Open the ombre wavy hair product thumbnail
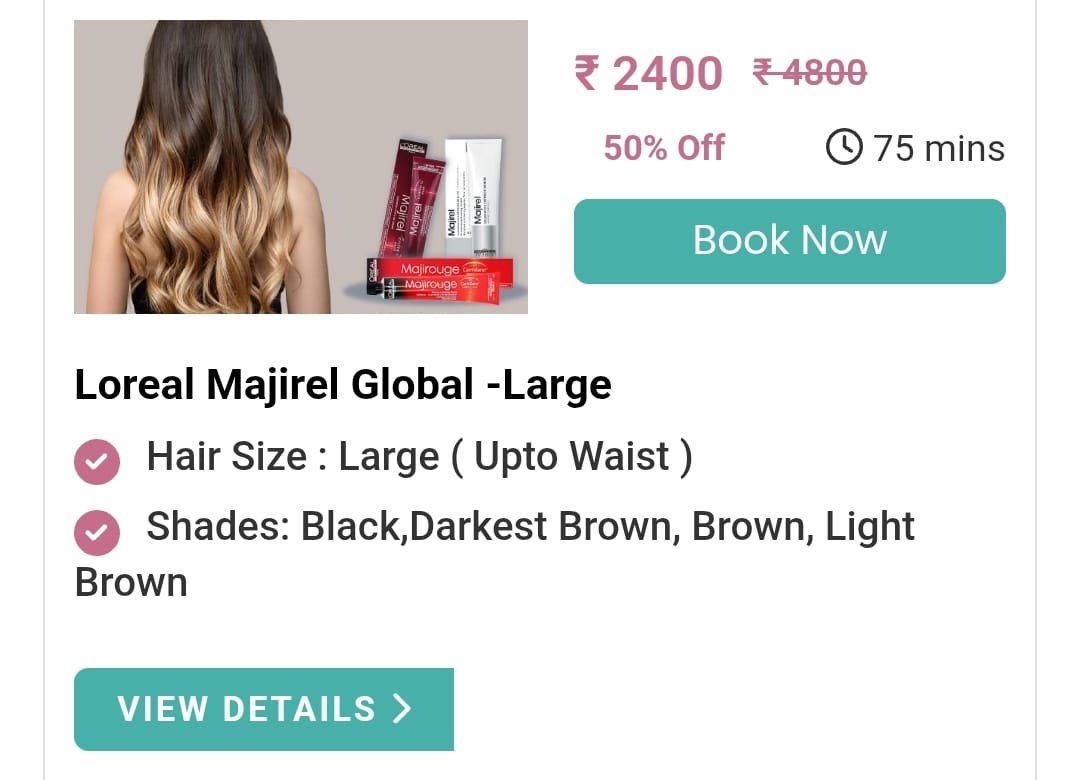 pyautogui.click(x=301, y=167)
